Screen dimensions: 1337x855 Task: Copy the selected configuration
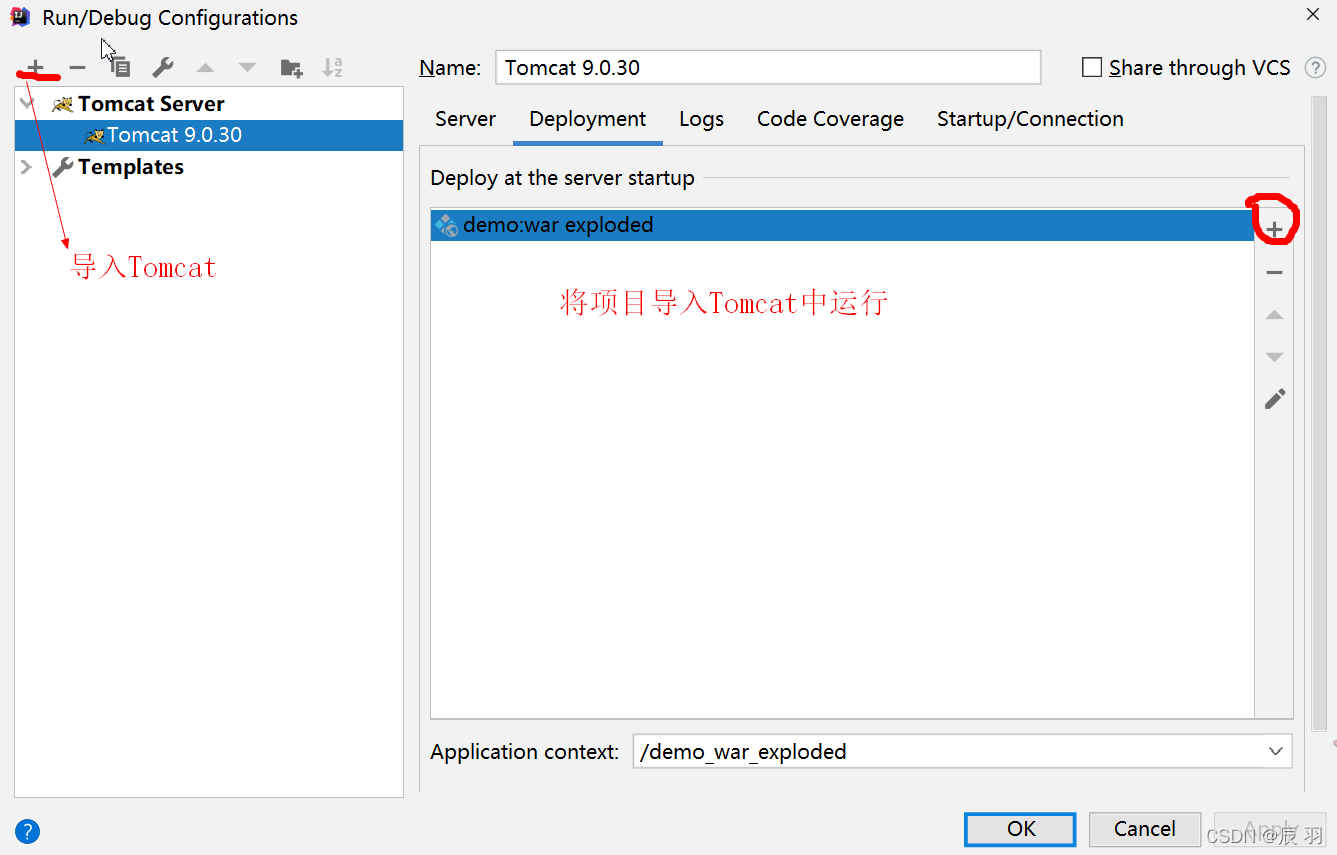pyautogui.click(x=120, y=67)
